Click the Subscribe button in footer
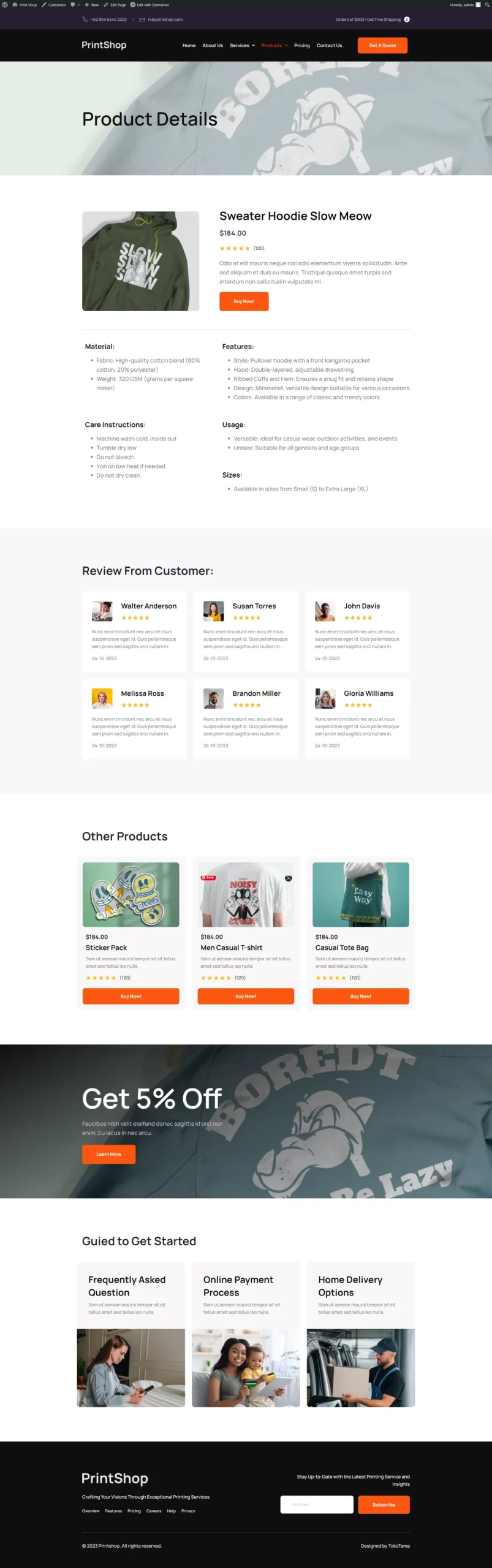Screen dimensions: 492x1568 (x=384, y=1504)
